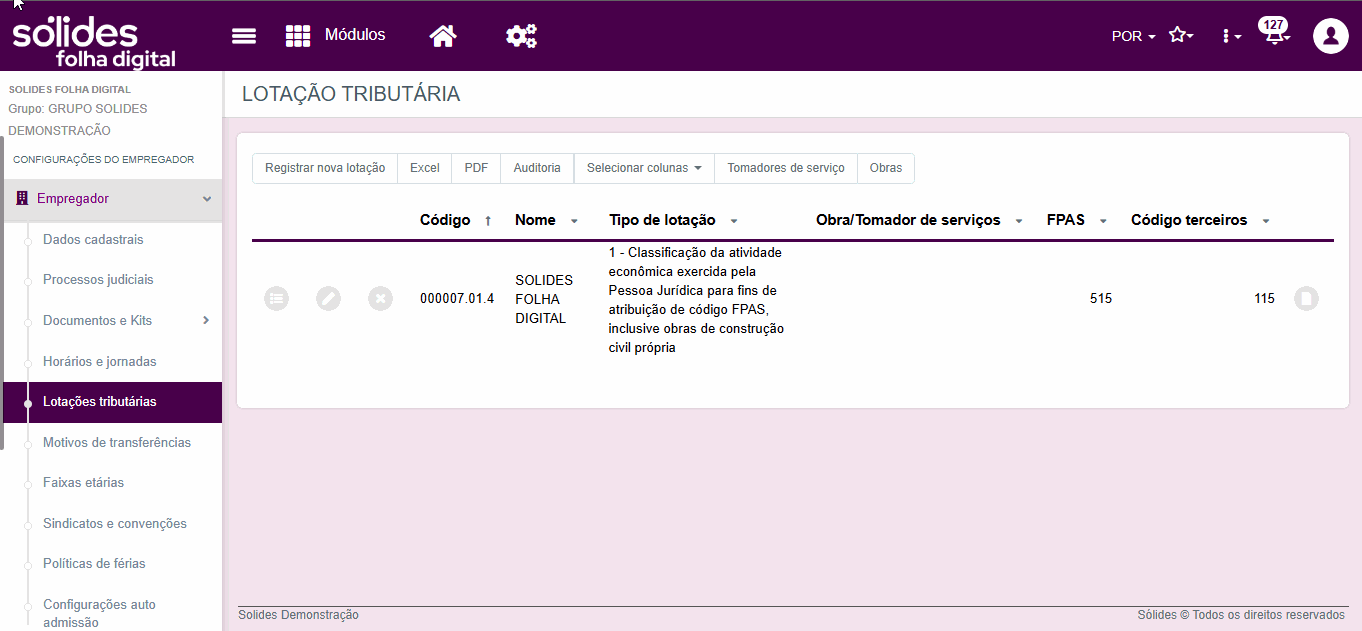Click the Tipo de lotação description text
1362x631 pixels.
(696, 300)
